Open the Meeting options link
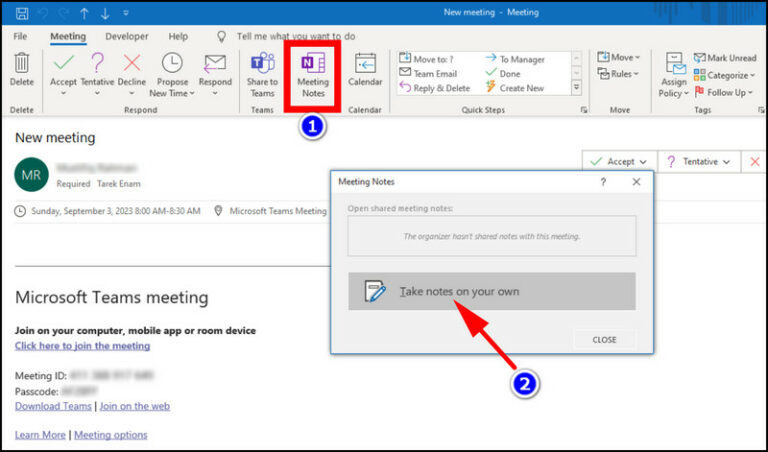768x452 pixels. [x=110, y=435]
